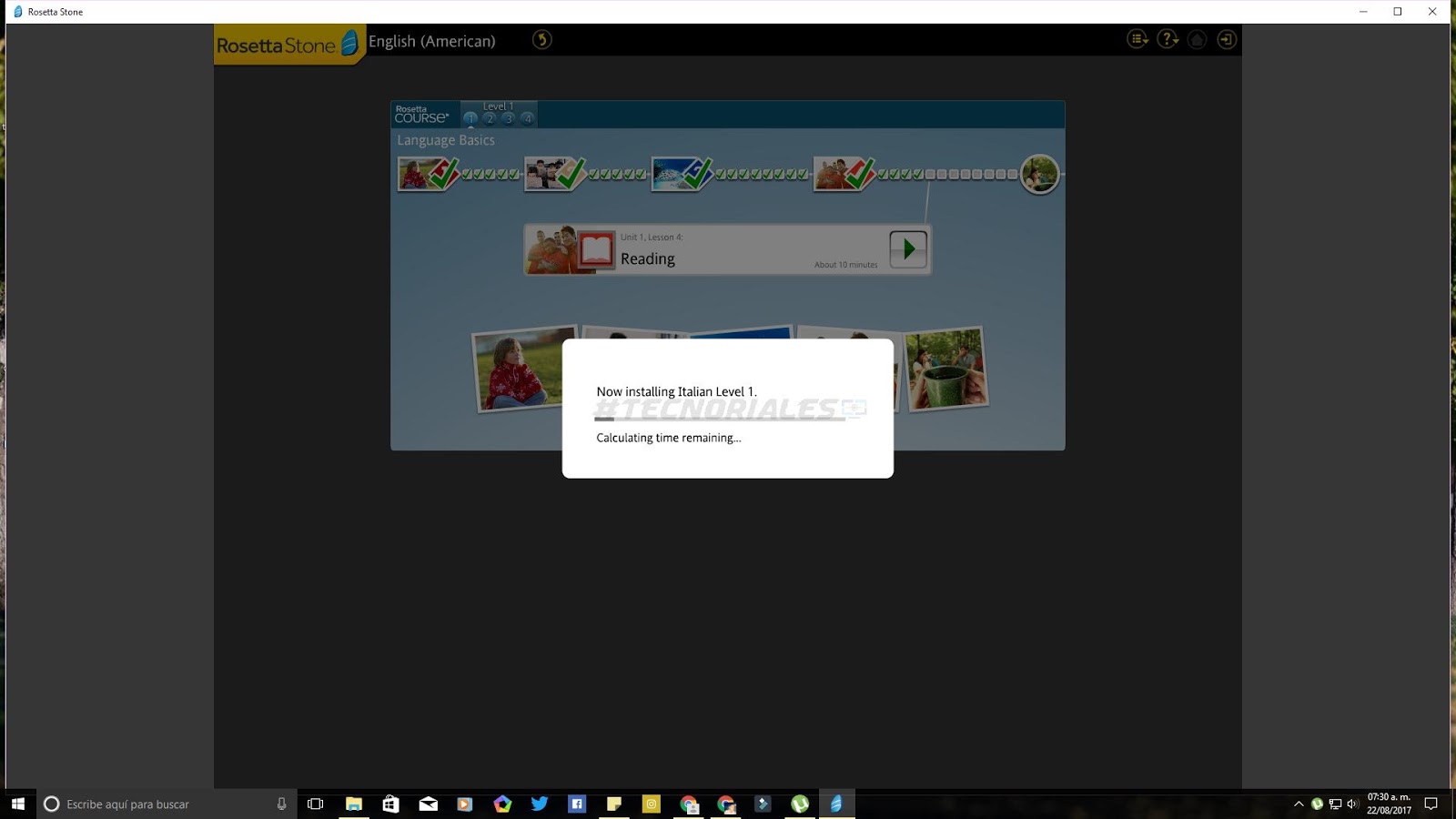This screenshot has width=1456, height=819.
Task: Click the 'Now installing Italian Level 1.' message
Action: click(676, 392)
